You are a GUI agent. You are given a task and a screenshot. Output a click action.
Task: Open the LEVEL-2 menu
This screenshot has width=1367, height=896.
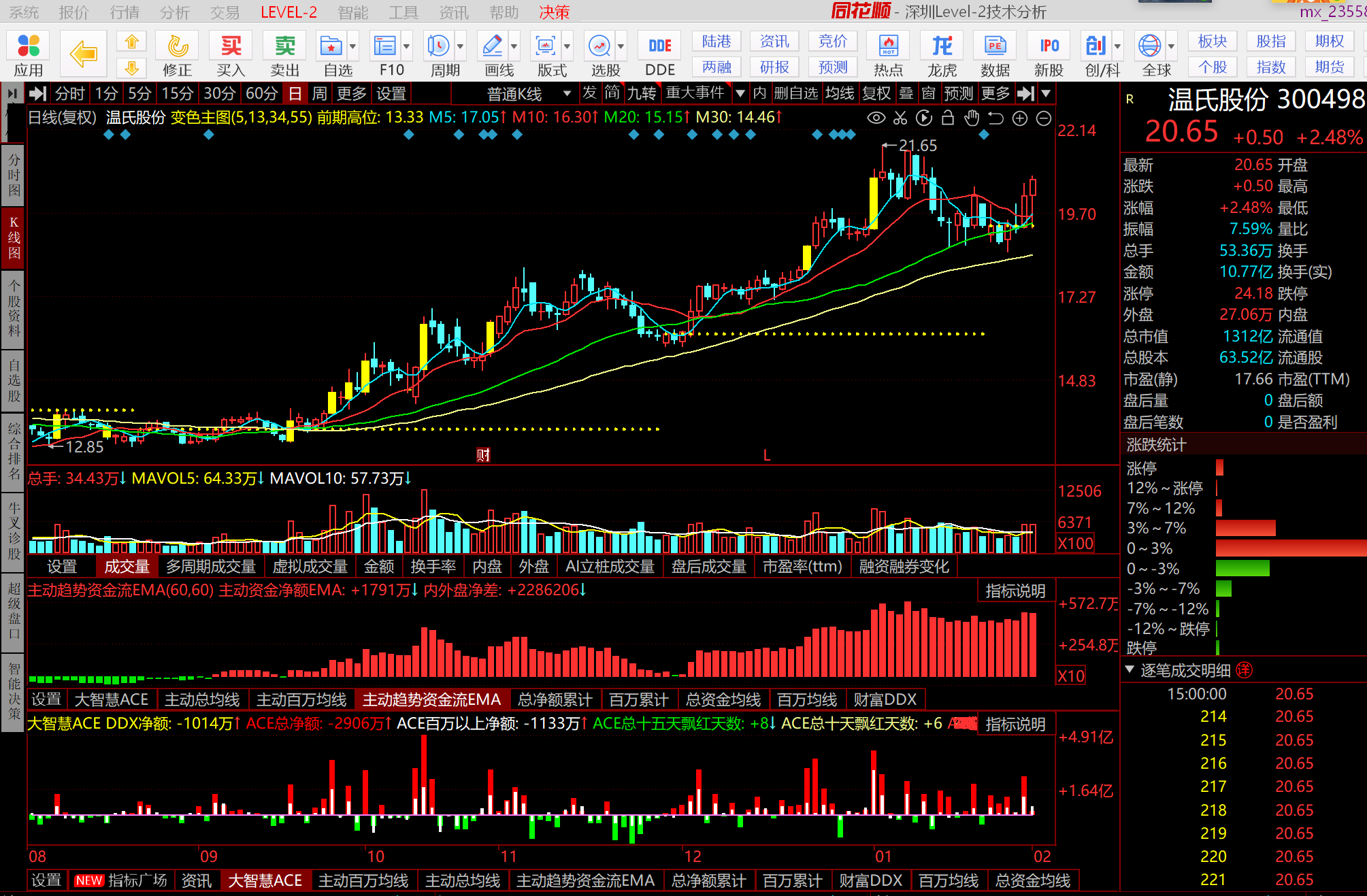point(289,12)
